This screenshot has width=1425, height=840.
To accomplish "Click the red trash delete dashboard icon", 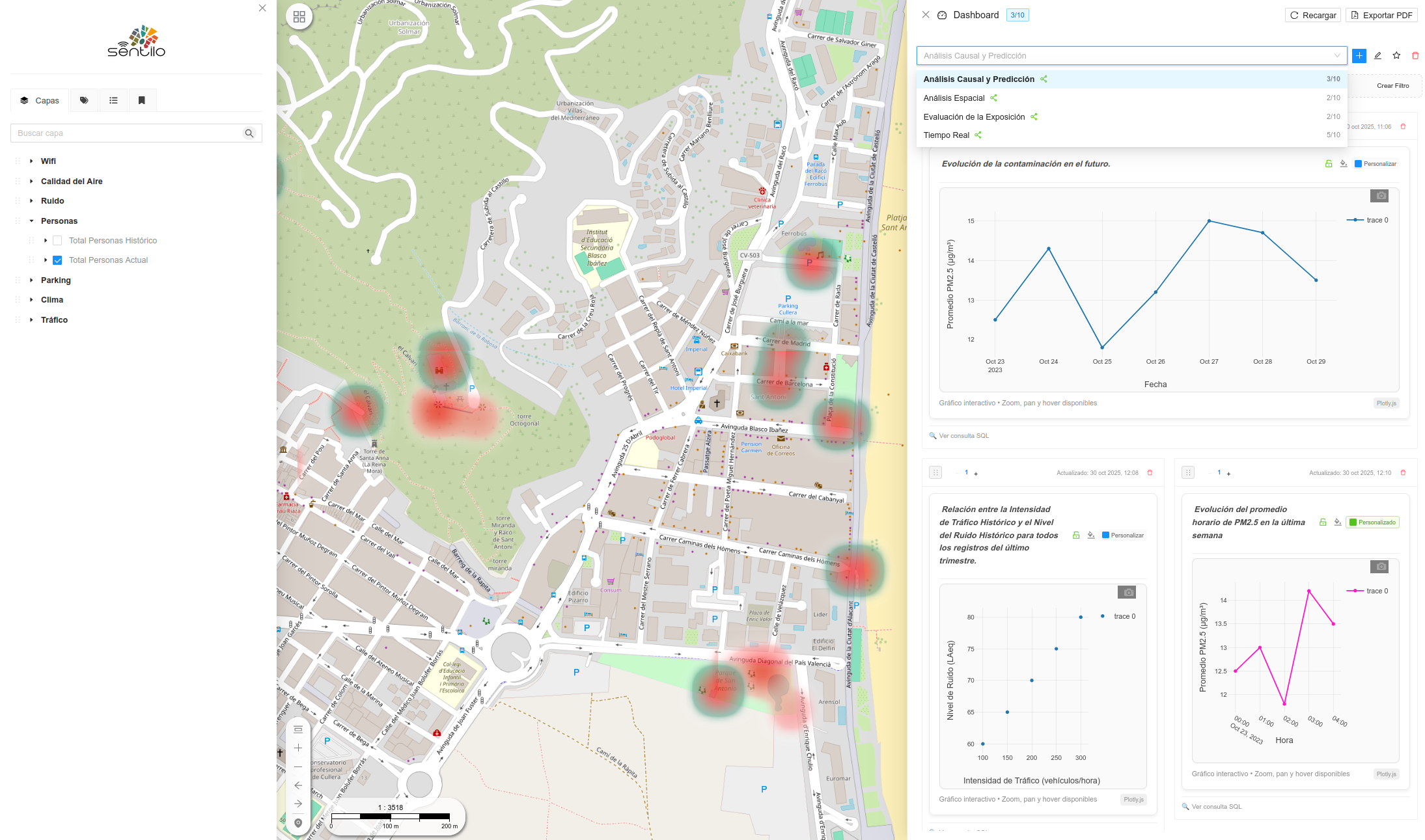I will coord(1415,56).
